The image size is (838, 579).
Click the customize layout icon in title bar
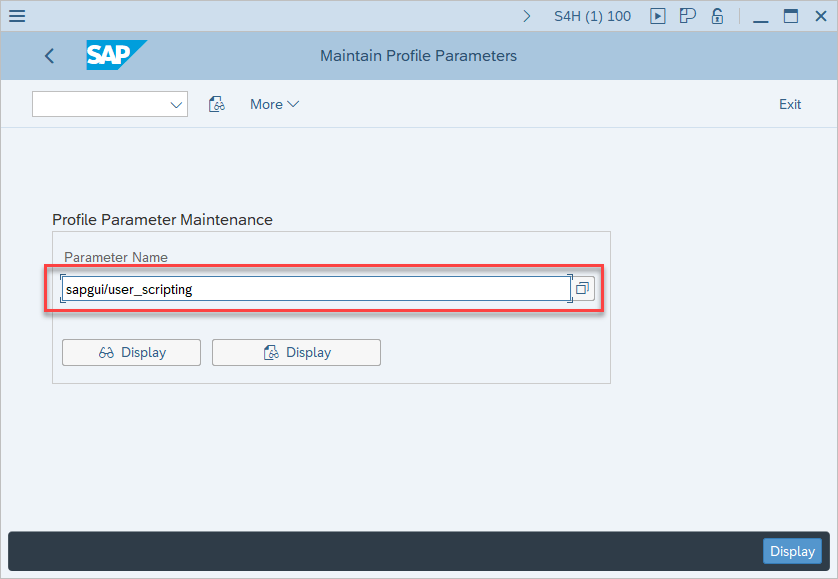coord(687,16)
